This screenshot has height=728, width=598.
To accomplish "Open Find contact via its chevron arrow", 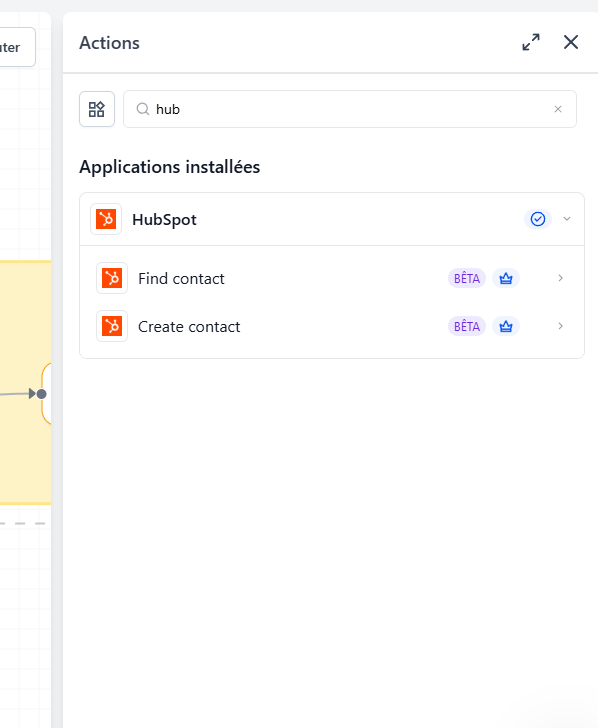I will click(560, 278).
